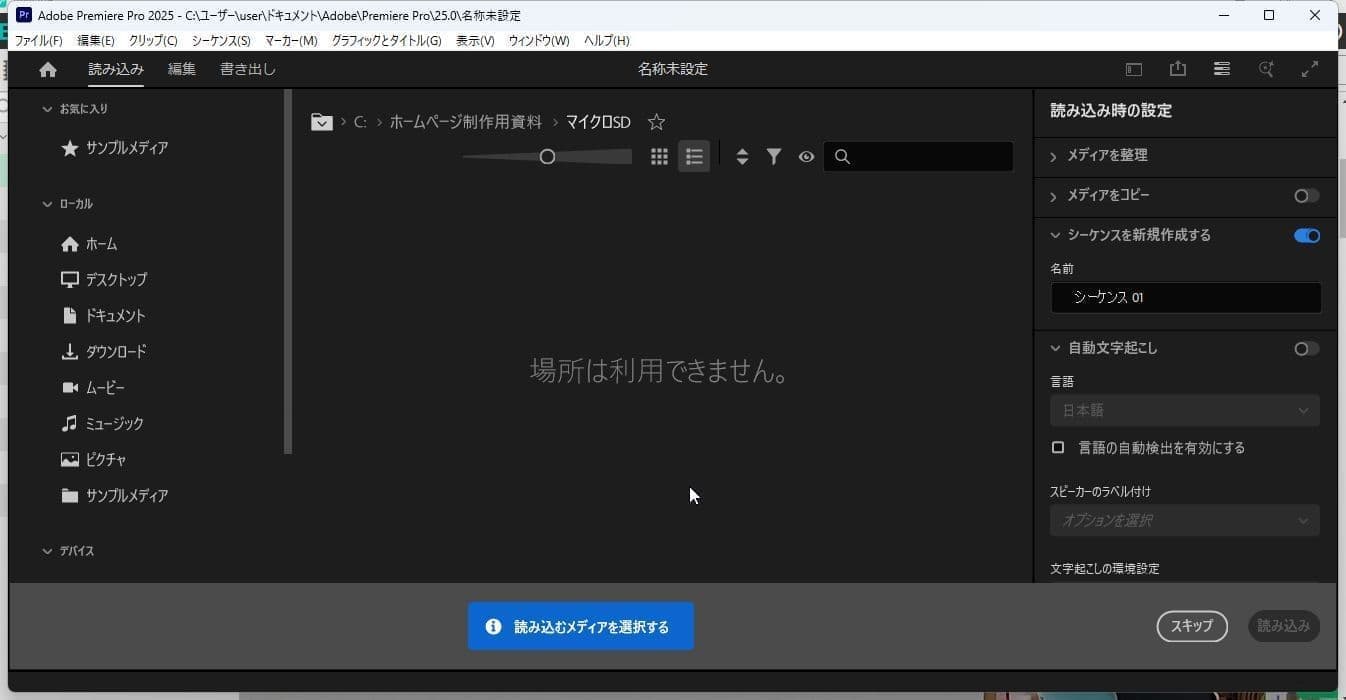The width and height of the screenshot is (1346, 700).
Task: Open the file type filter icon
Action: [x=774, y=157]
